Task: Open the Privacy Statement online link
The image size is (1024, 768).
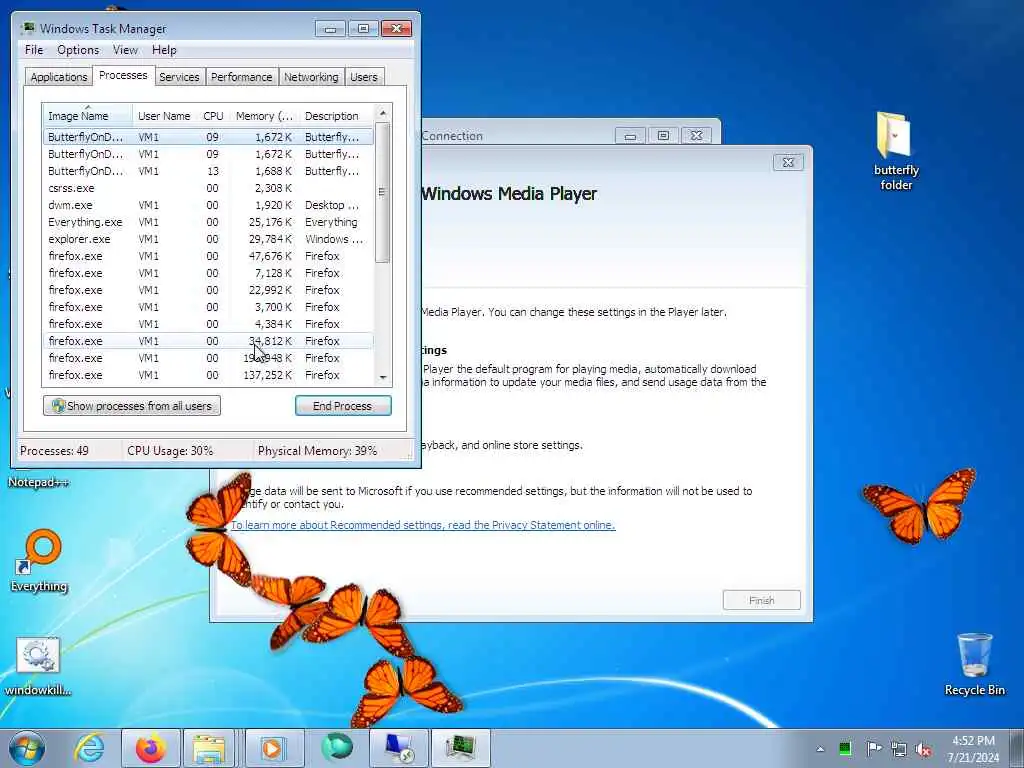Action: coord(423,525)
